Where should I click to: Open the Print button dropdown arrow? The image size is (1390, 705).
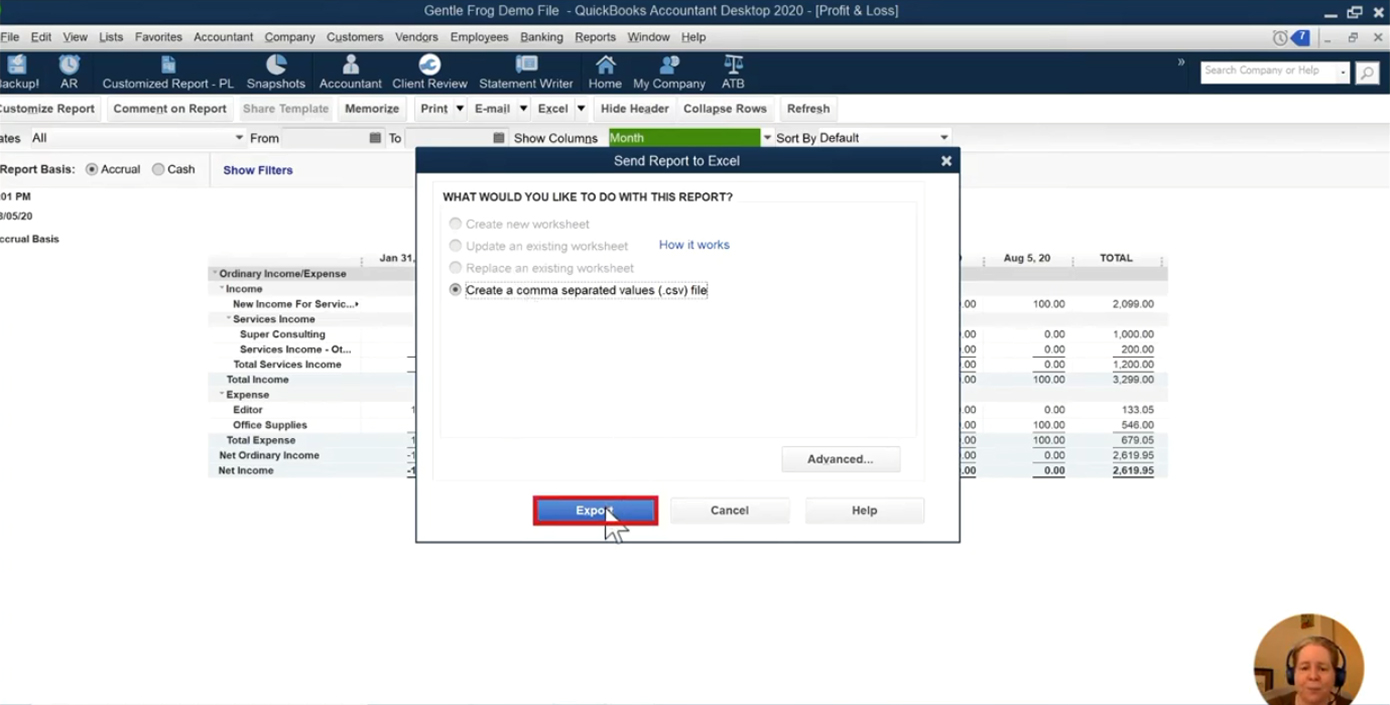pos(460,109)
